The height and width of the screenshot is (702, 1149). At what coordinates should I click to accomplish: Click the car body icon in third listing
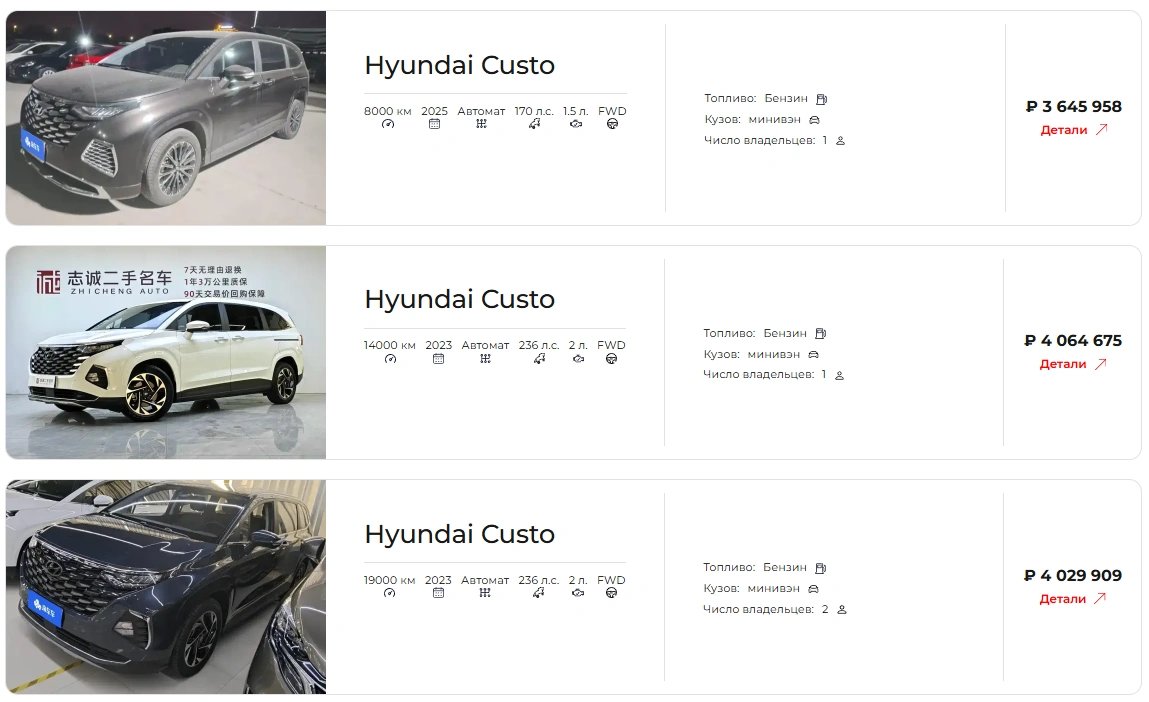tap(813, 588)
